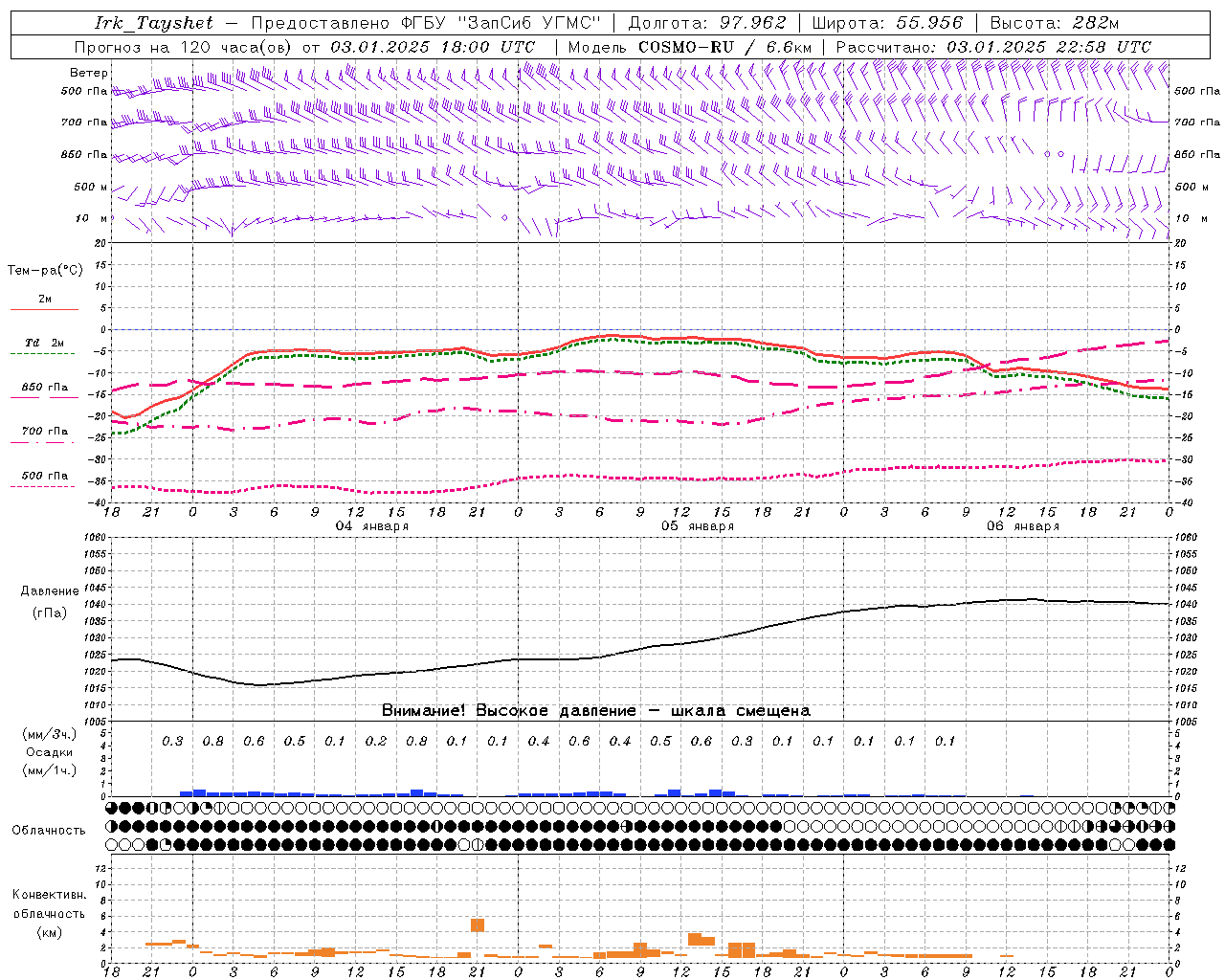
Task: Click the '(гПа)' unit label under Давление
Action: 50,613
